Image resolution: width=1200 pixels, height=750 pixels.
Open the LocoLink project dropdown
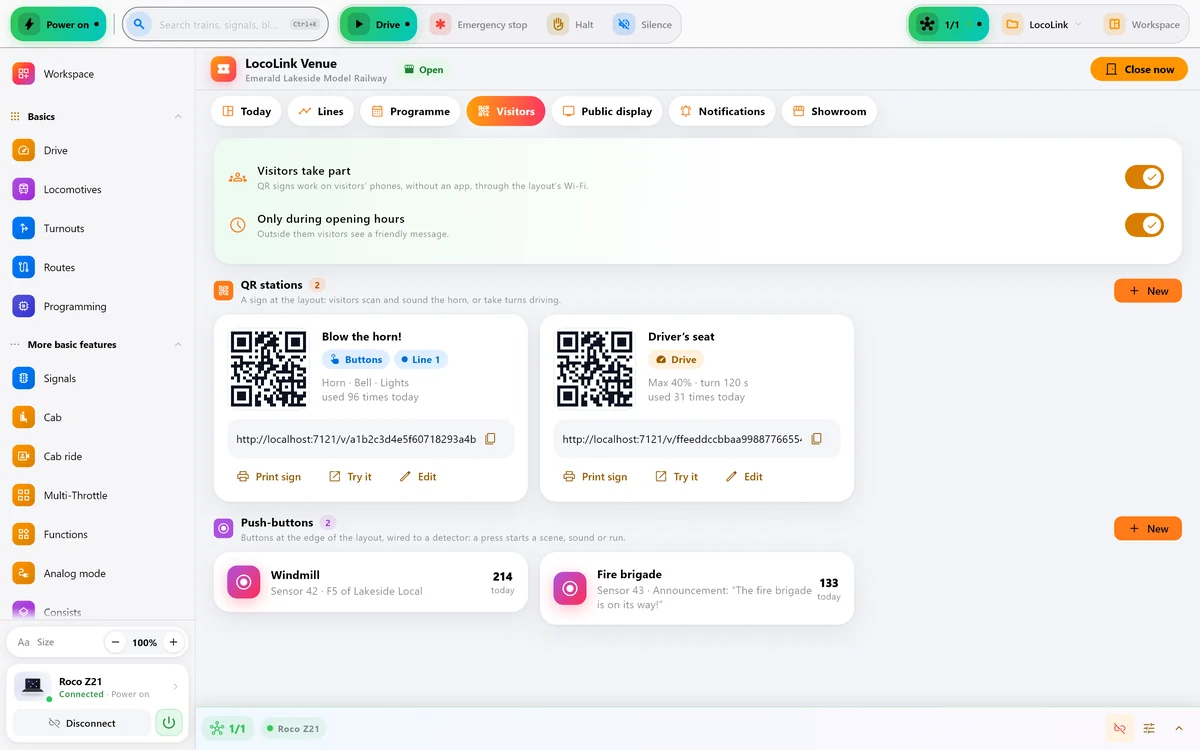[x=1042, y=25]
